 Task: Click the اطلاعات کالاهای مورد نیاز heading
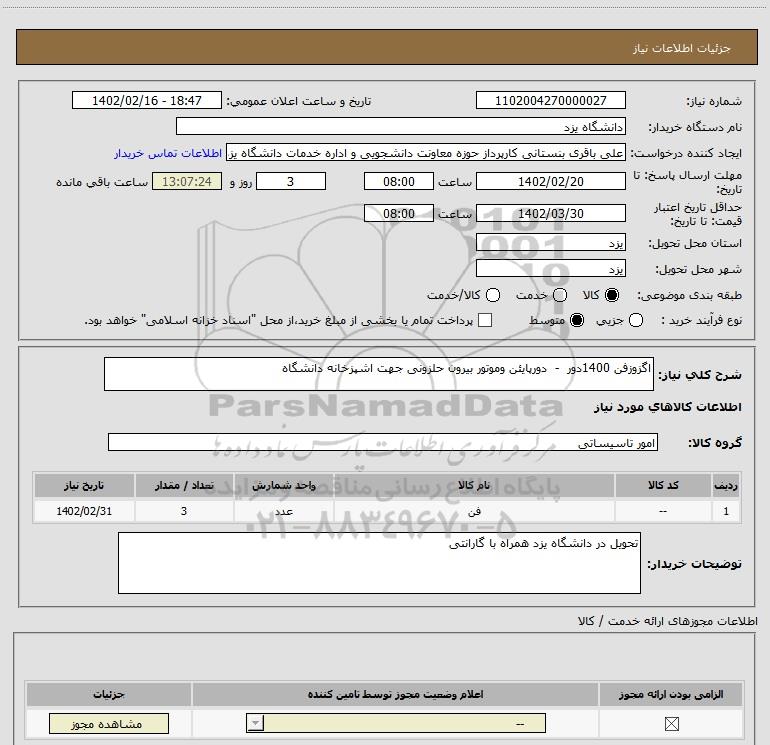coord(667,407)
